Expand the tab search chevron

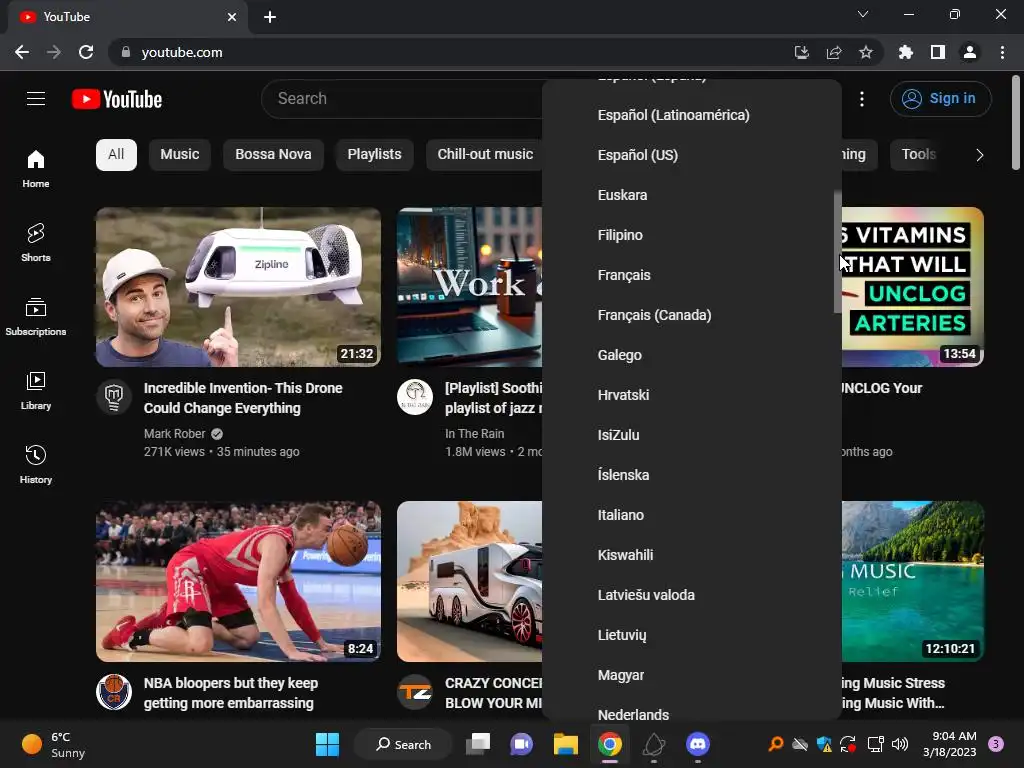pos(863,14)
